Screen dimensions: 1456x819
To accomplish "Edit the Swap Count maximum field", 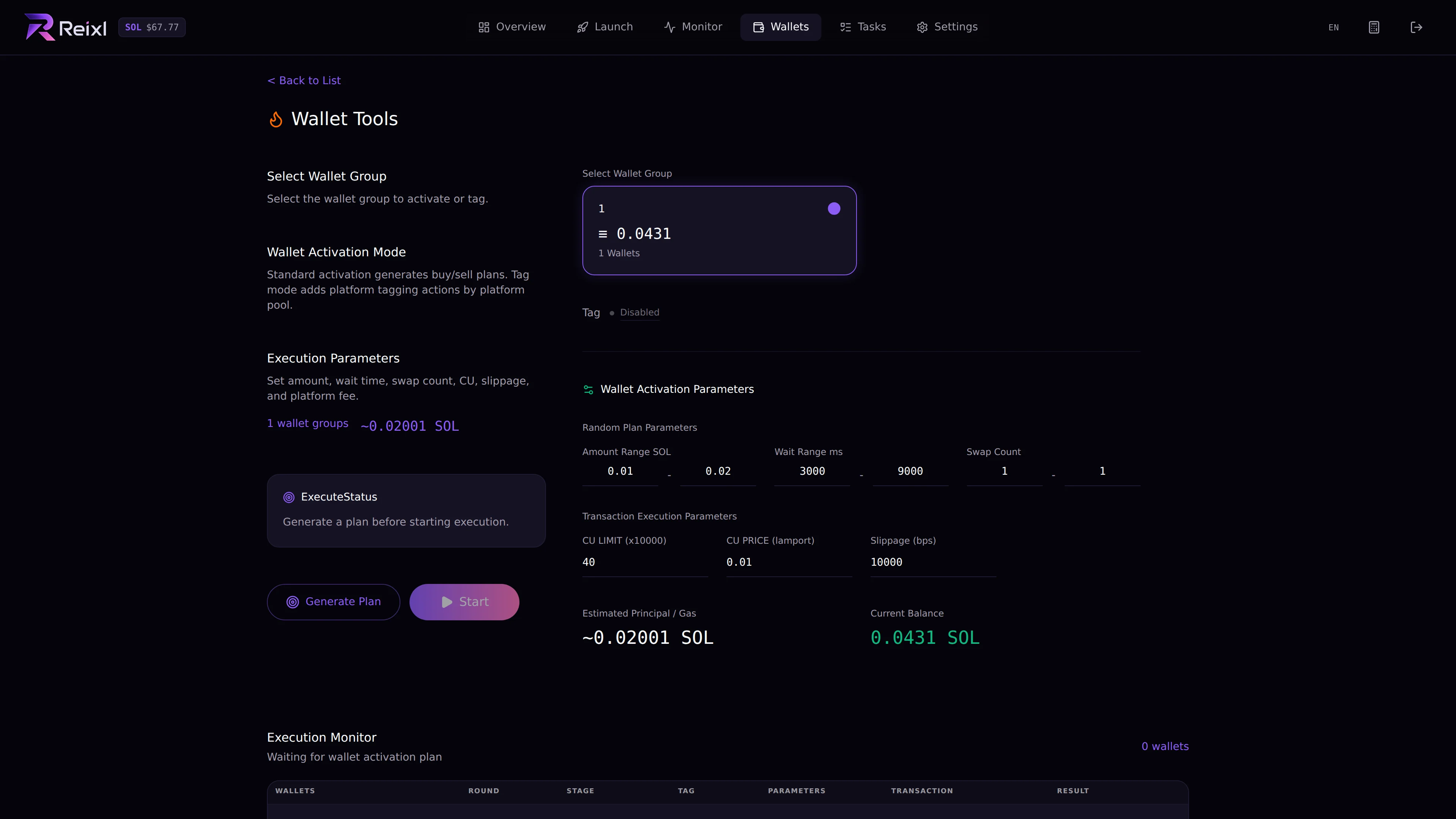I will point(1102,471).
